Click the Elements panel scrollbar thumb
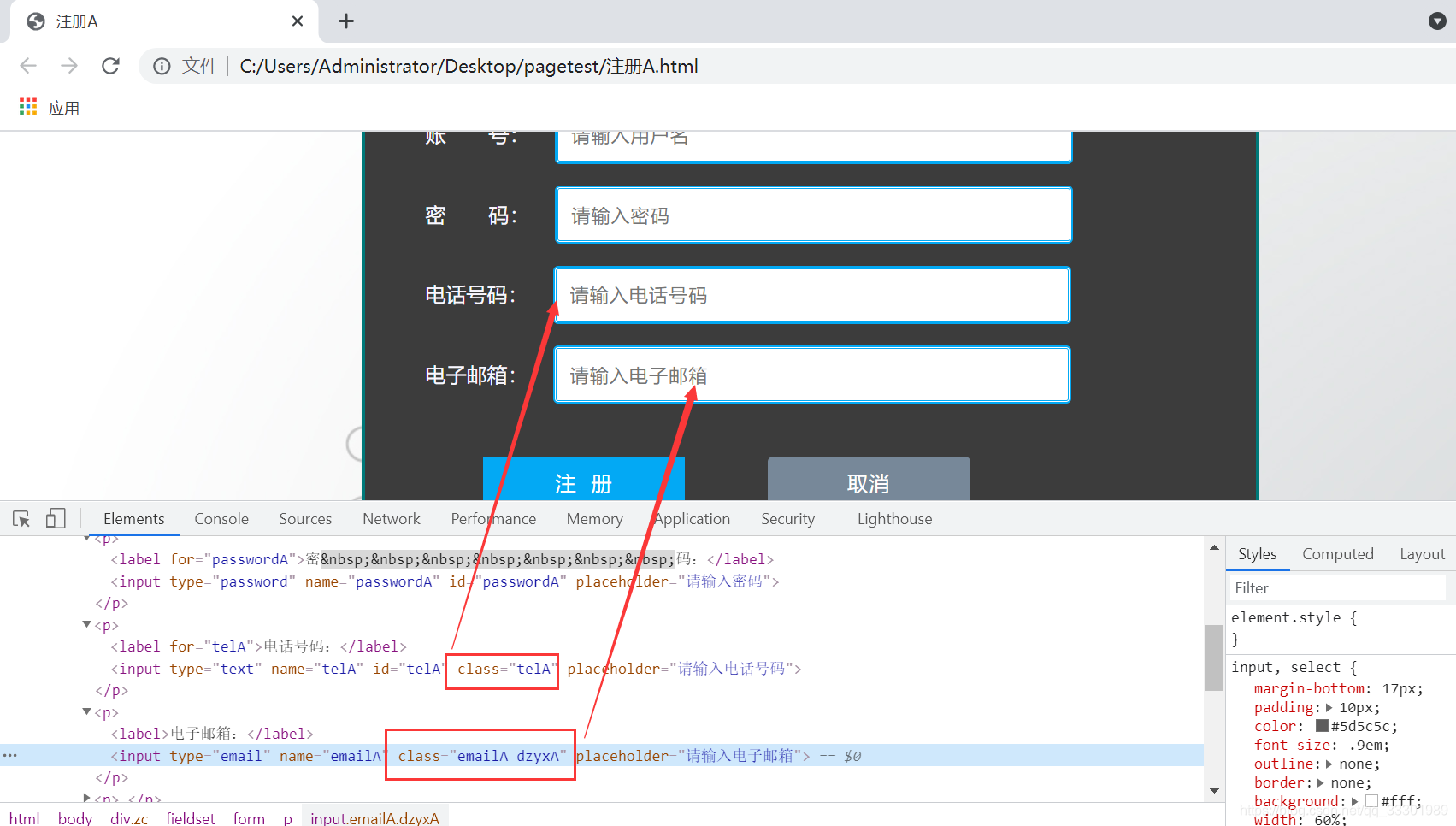This screenshot has width=1456, height=826. pyautogui.click(x=1214, y=658)
